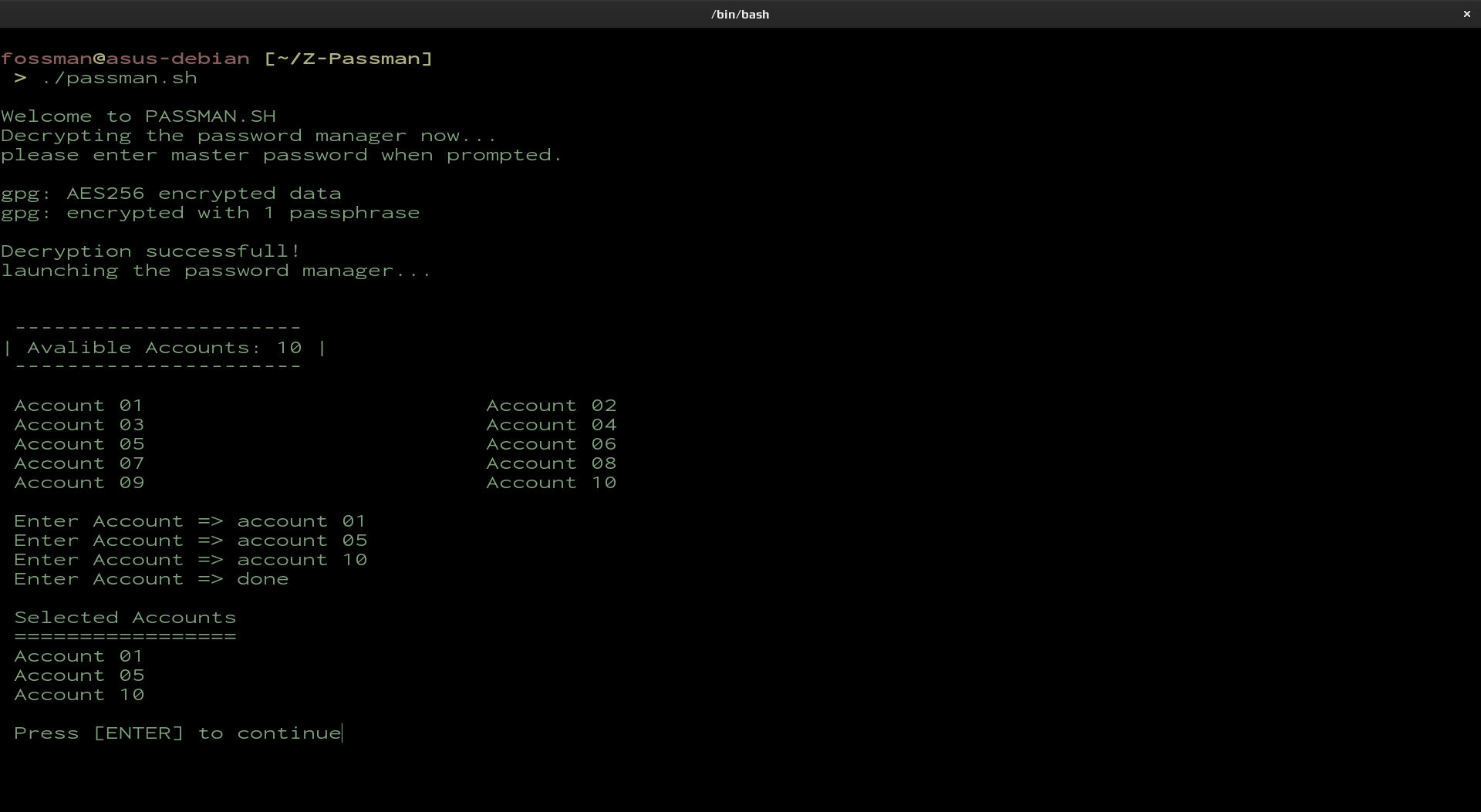Screen dimensions: 1481x812
Task: Click Account 06 in the available accounts list
Action: tap(551, 444)
